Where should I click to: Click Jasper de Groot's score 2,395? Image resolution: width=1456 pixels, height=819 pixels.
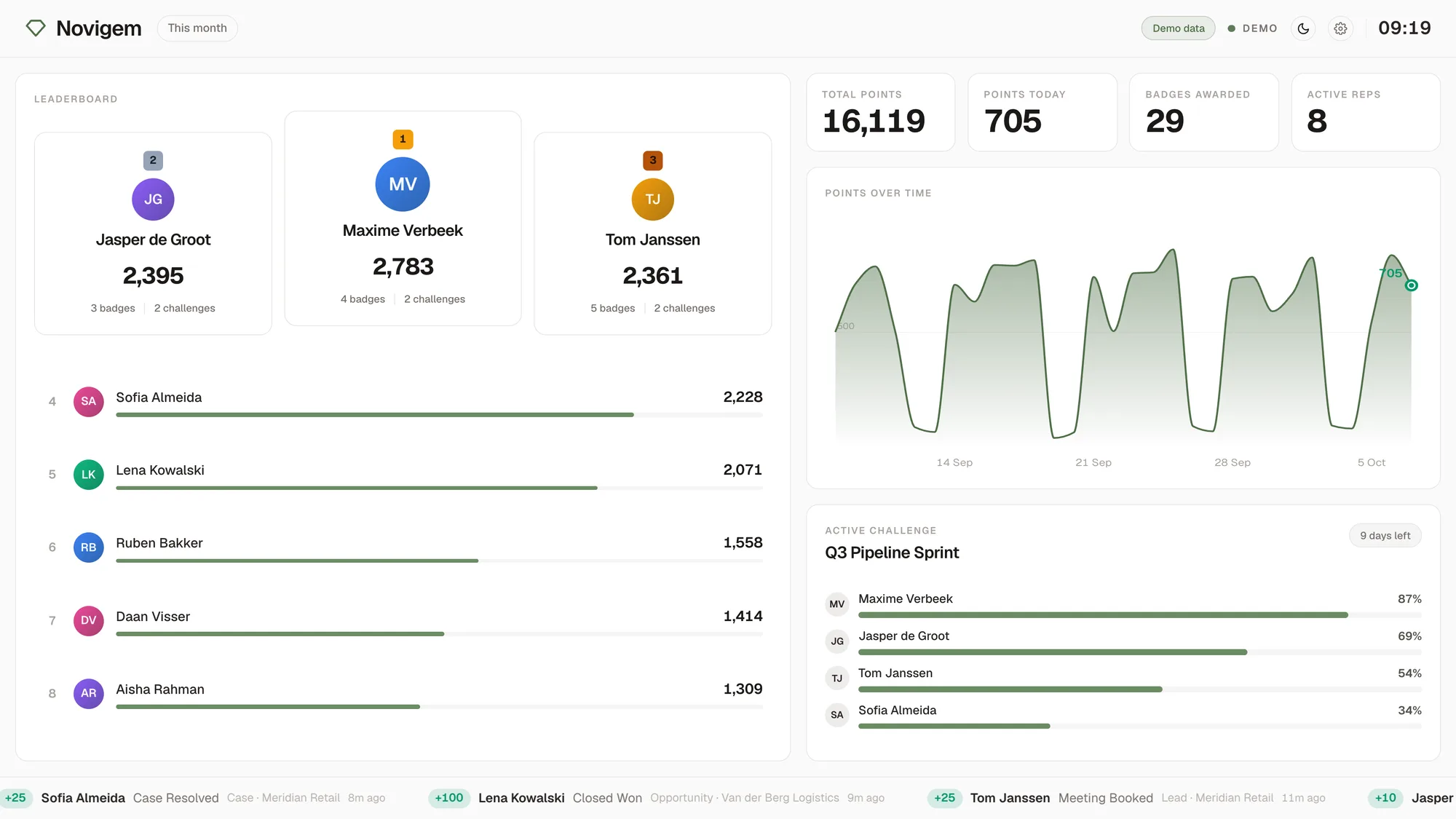(x=153, y=276)
